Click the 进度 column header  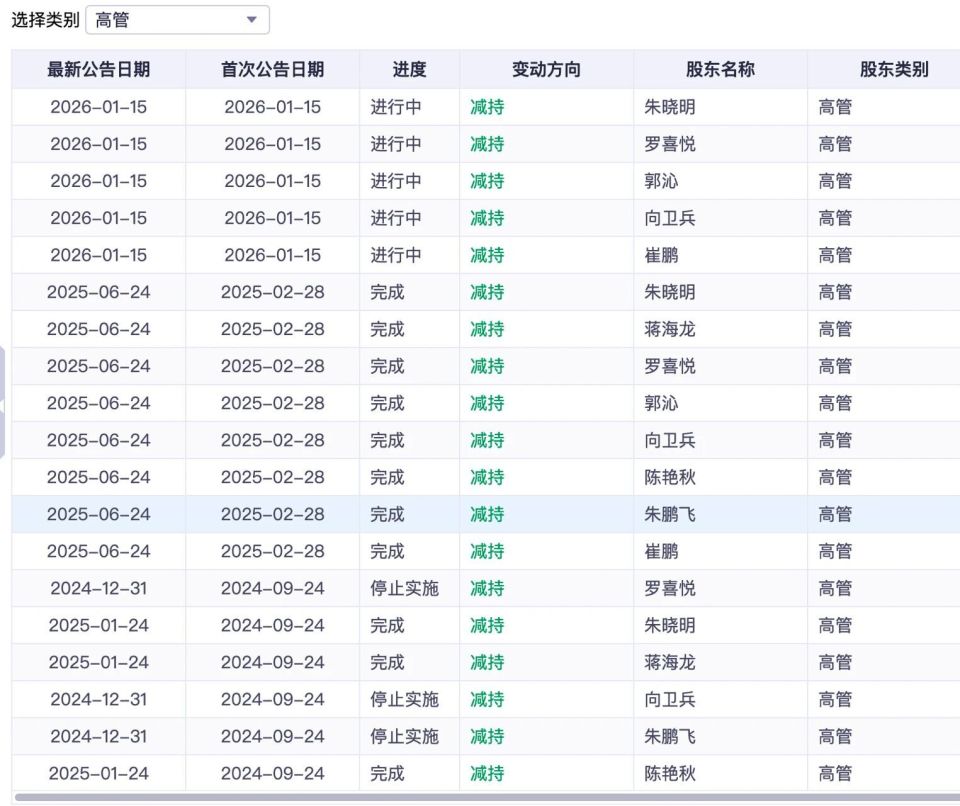(x=406, y=69)
